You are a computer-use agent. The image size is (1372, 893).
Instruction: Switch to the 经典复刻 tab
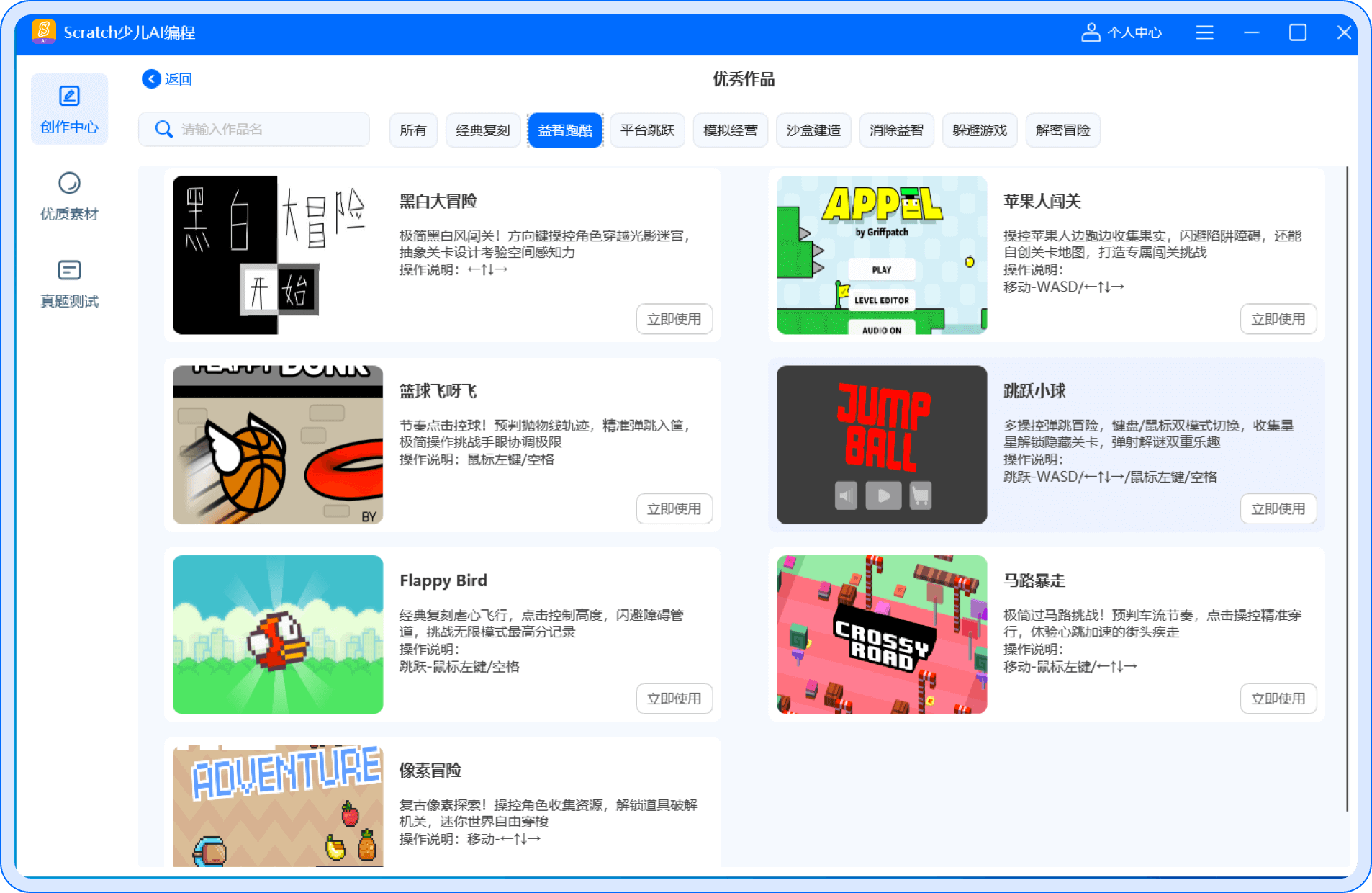[x=482, y=130]
